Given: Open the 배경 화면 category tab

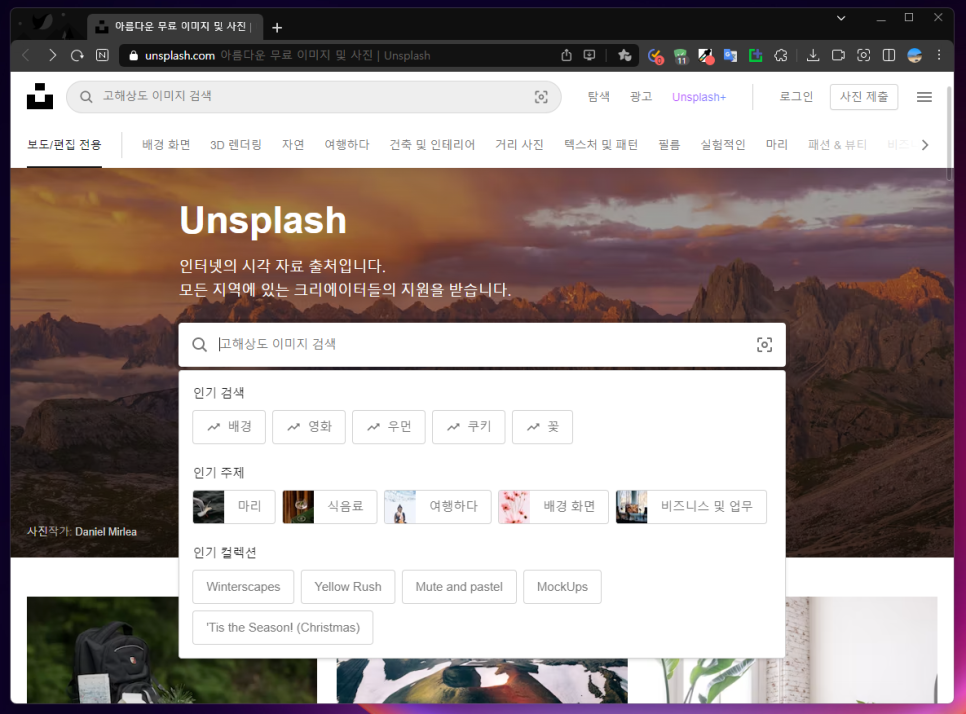Looking at the screenshot, I should 166,145.
